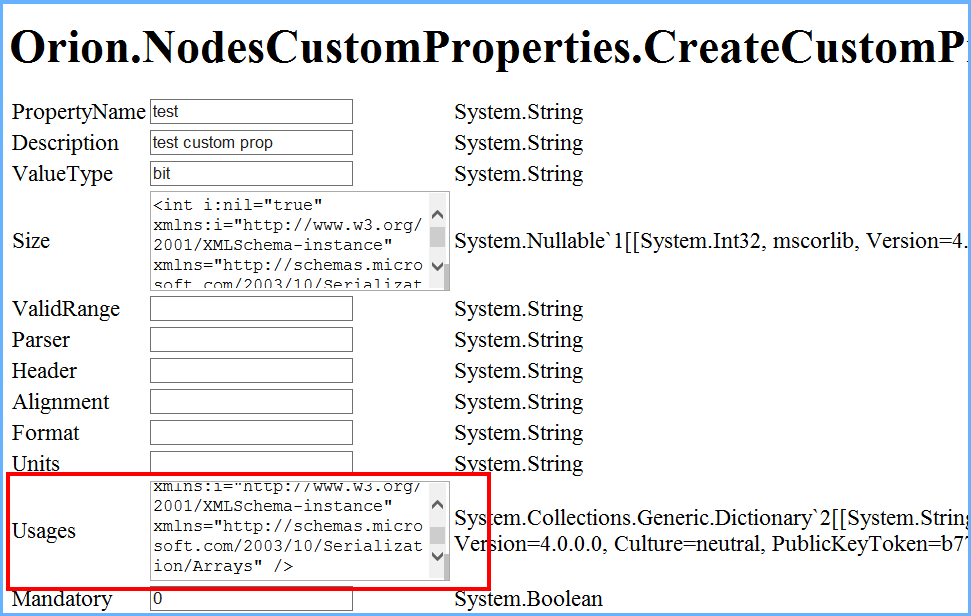
Task: Click the PropertyName input field
Action: point(251,111)
